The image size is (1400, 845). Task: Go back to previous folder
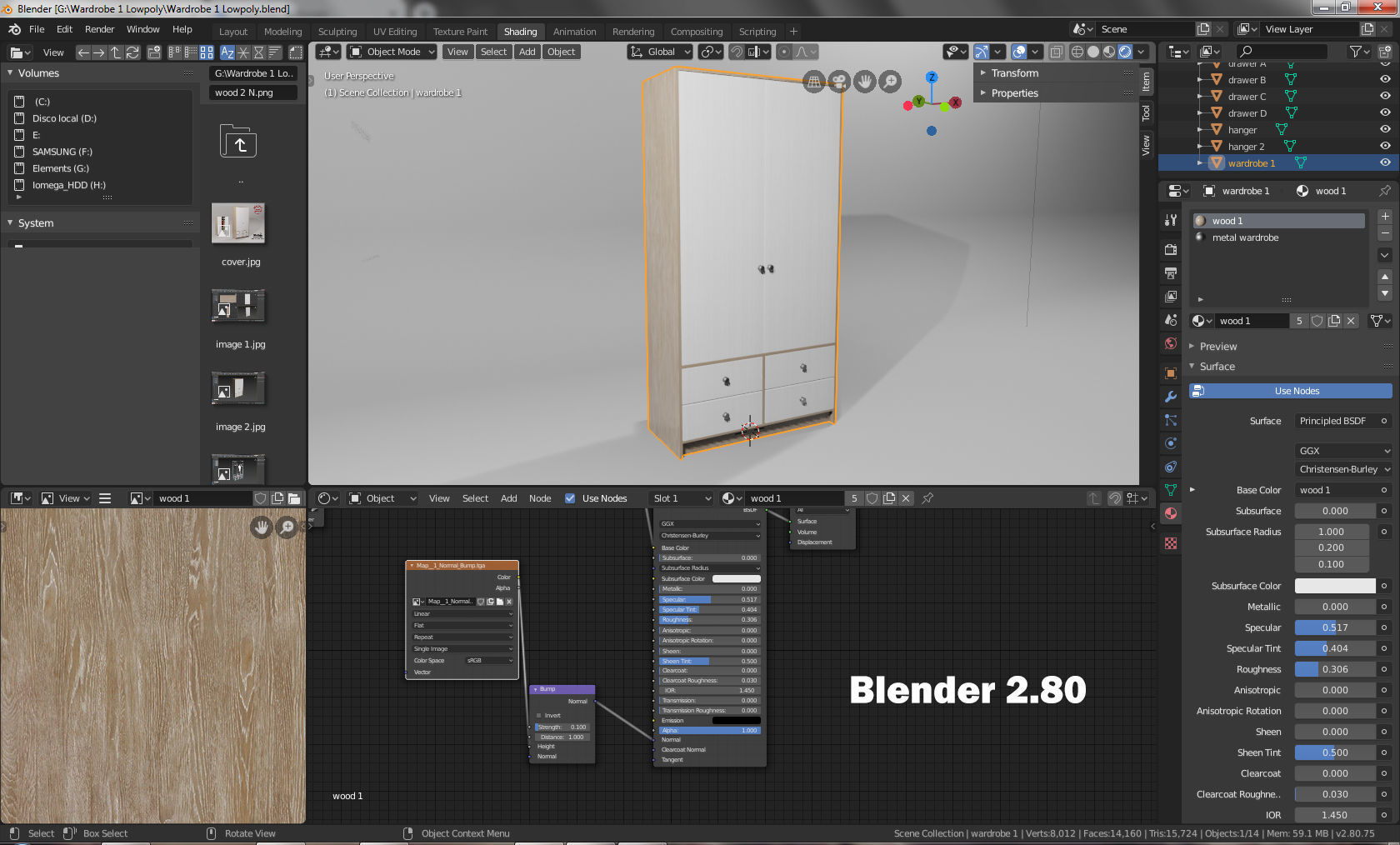(82, 52)
